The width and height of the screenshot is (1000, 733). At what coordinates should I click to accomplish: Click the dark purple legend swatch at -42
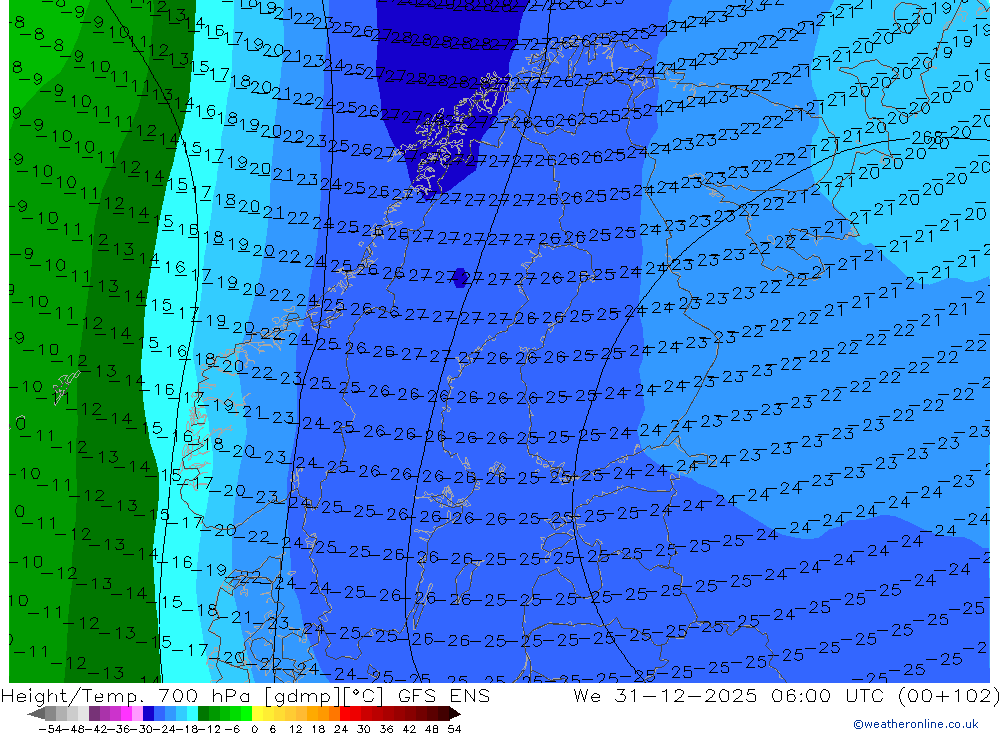click(94, 713)
